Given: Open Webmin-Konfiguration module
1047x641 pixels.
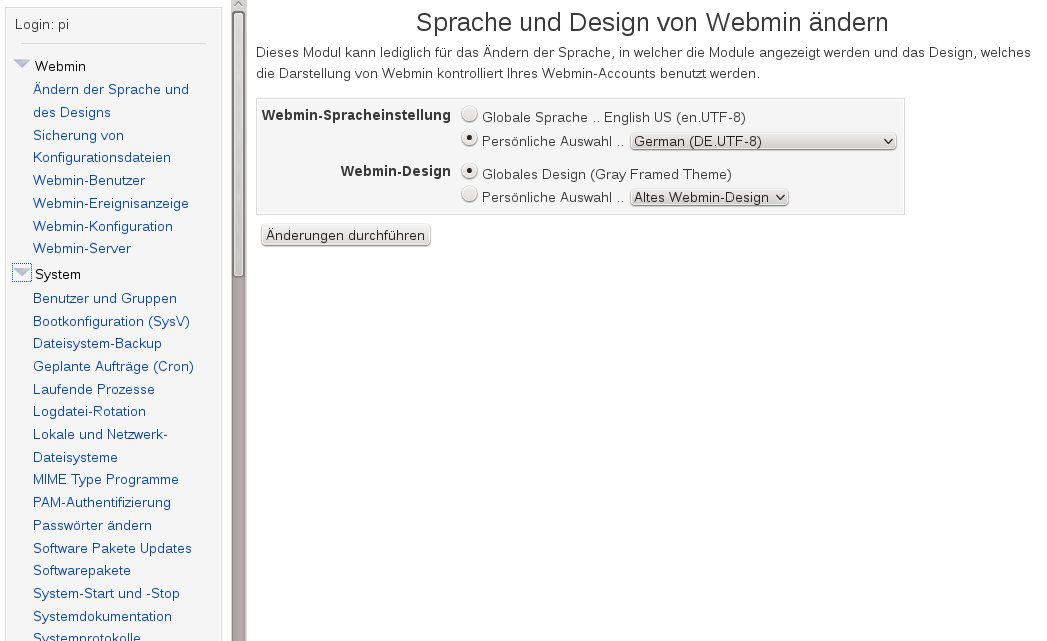Looking at the screenshot, I should (103, 226).
